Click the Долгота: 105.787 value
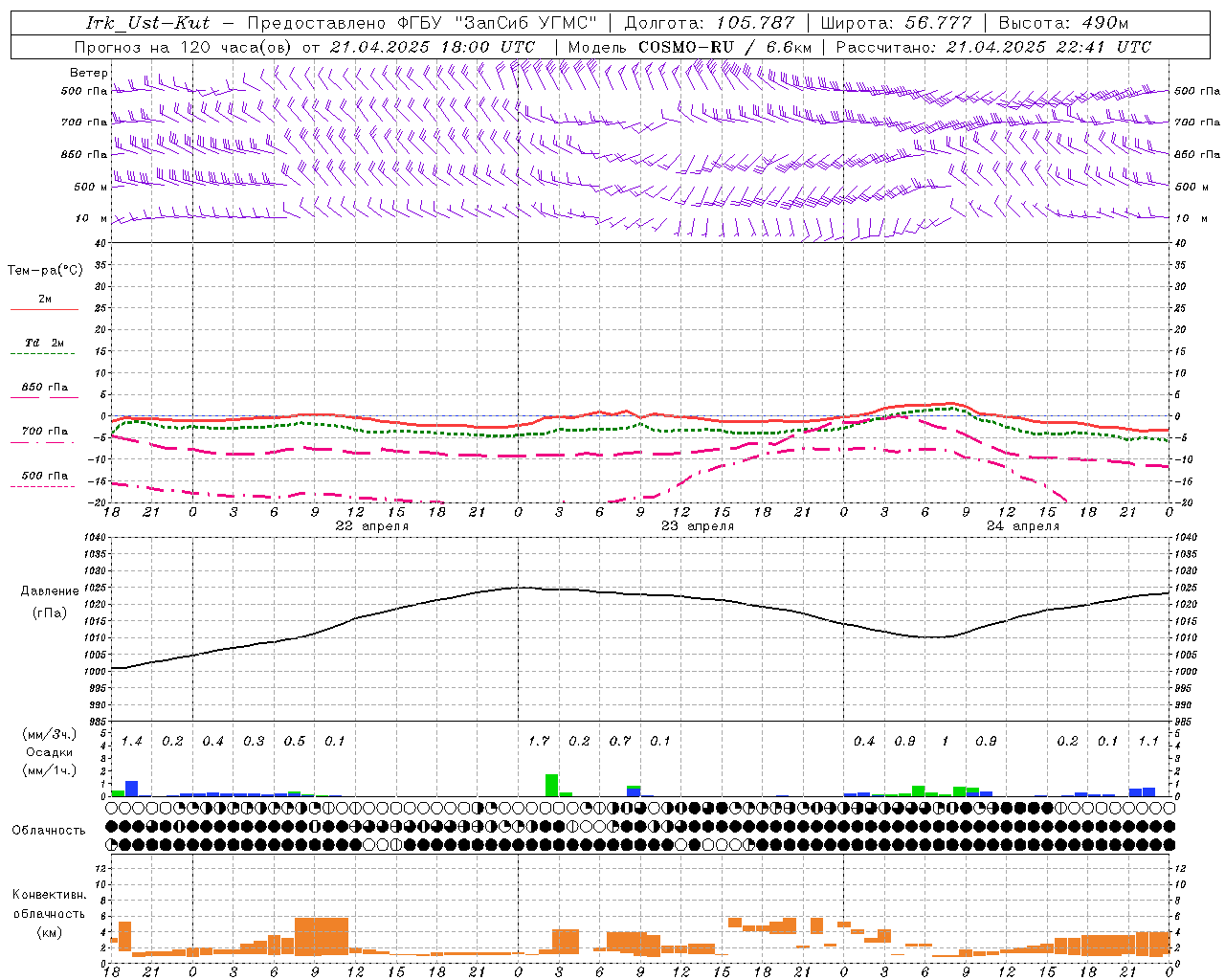The image size is (1225, 980). pos(709,23)
